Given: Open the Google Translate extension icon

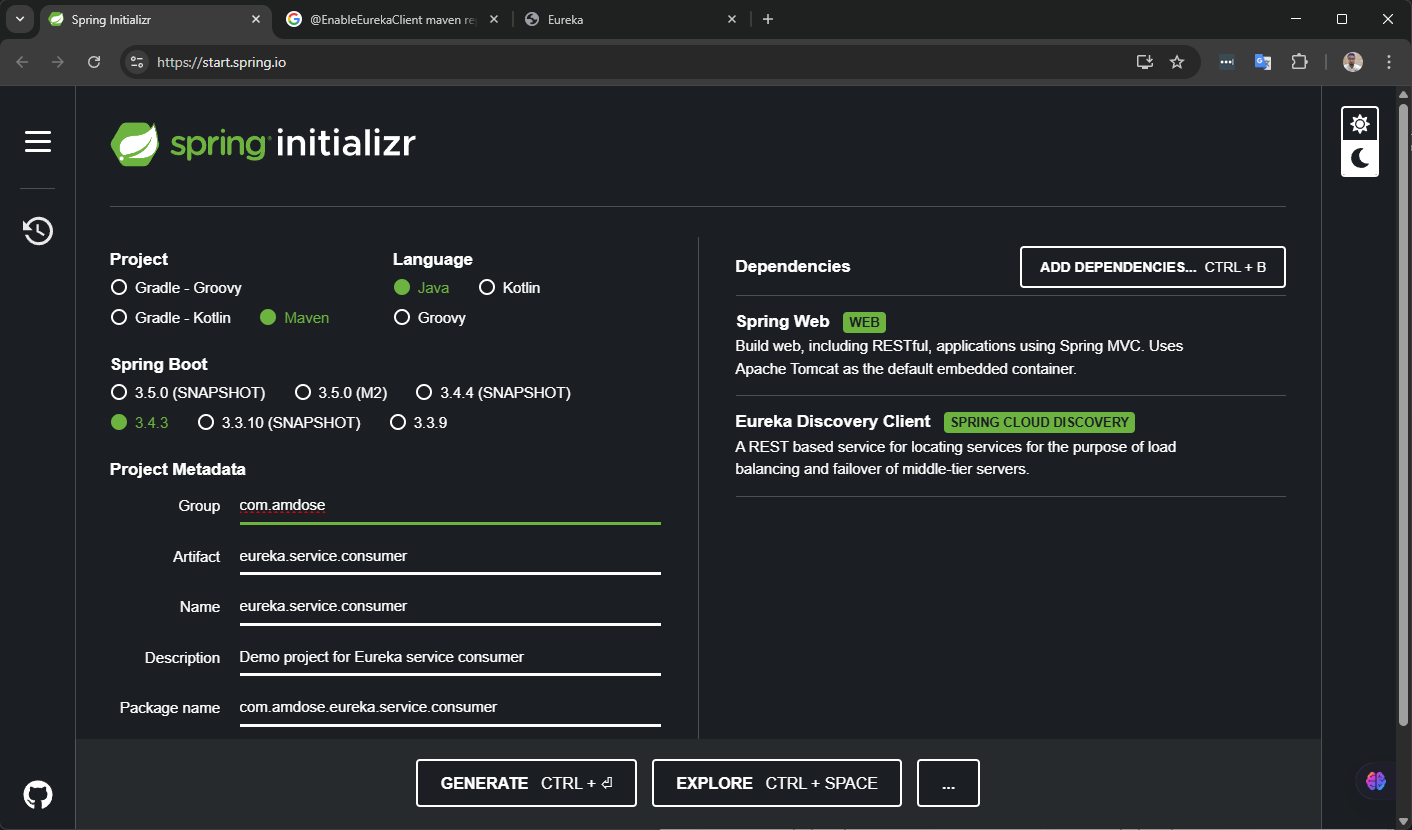Looking at the screenshot, I should coord(1263,62).
